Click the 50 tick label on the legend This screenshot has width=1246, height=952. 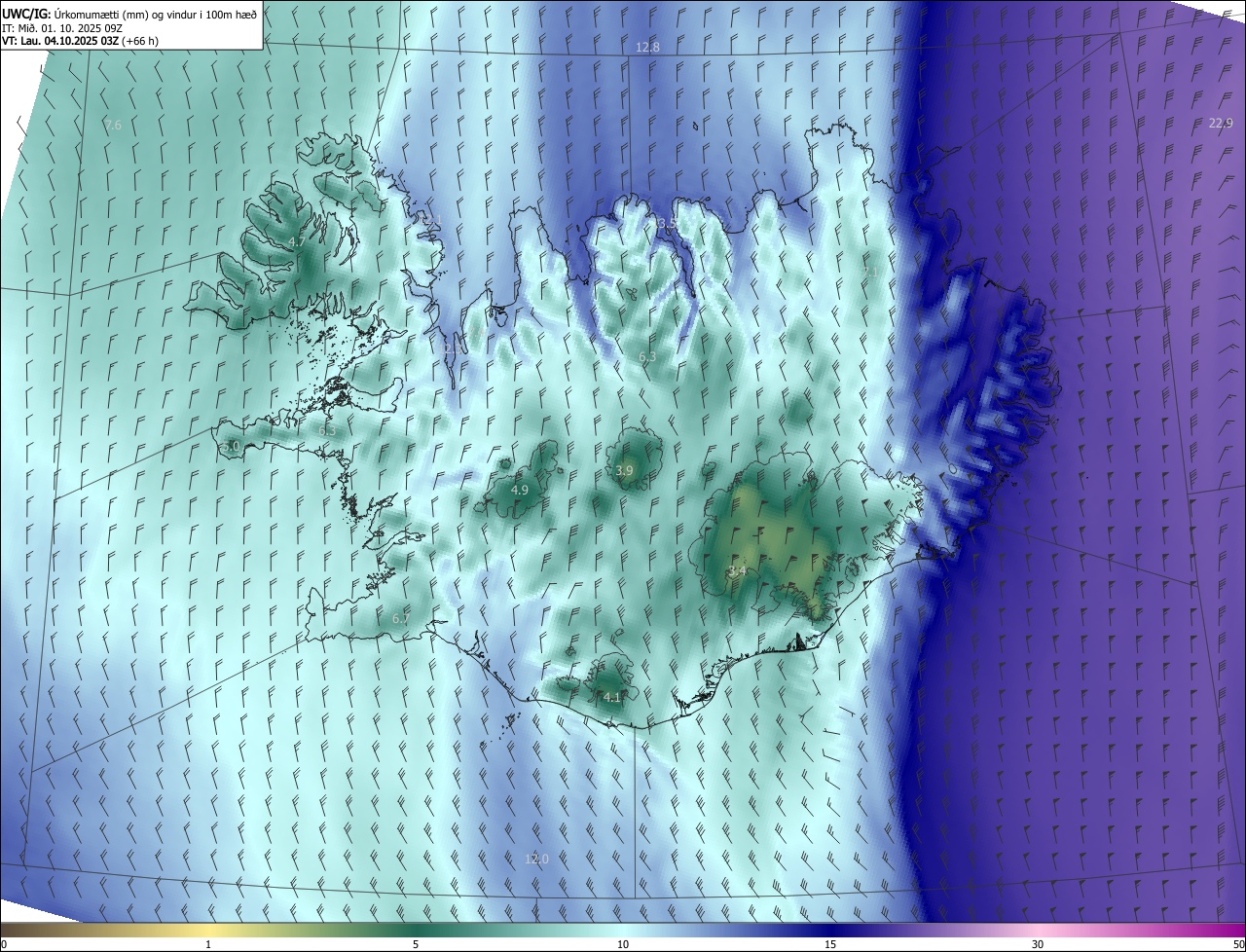(x=1238, y=944)
